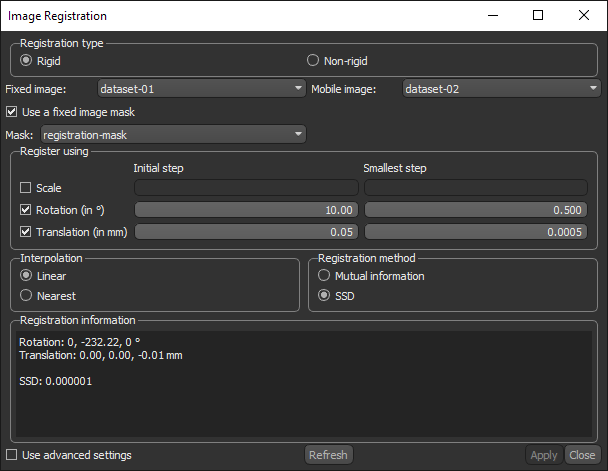Screen dimensions: 608x471
Task: Select the Rigid registration type
Action: point(27,61)
